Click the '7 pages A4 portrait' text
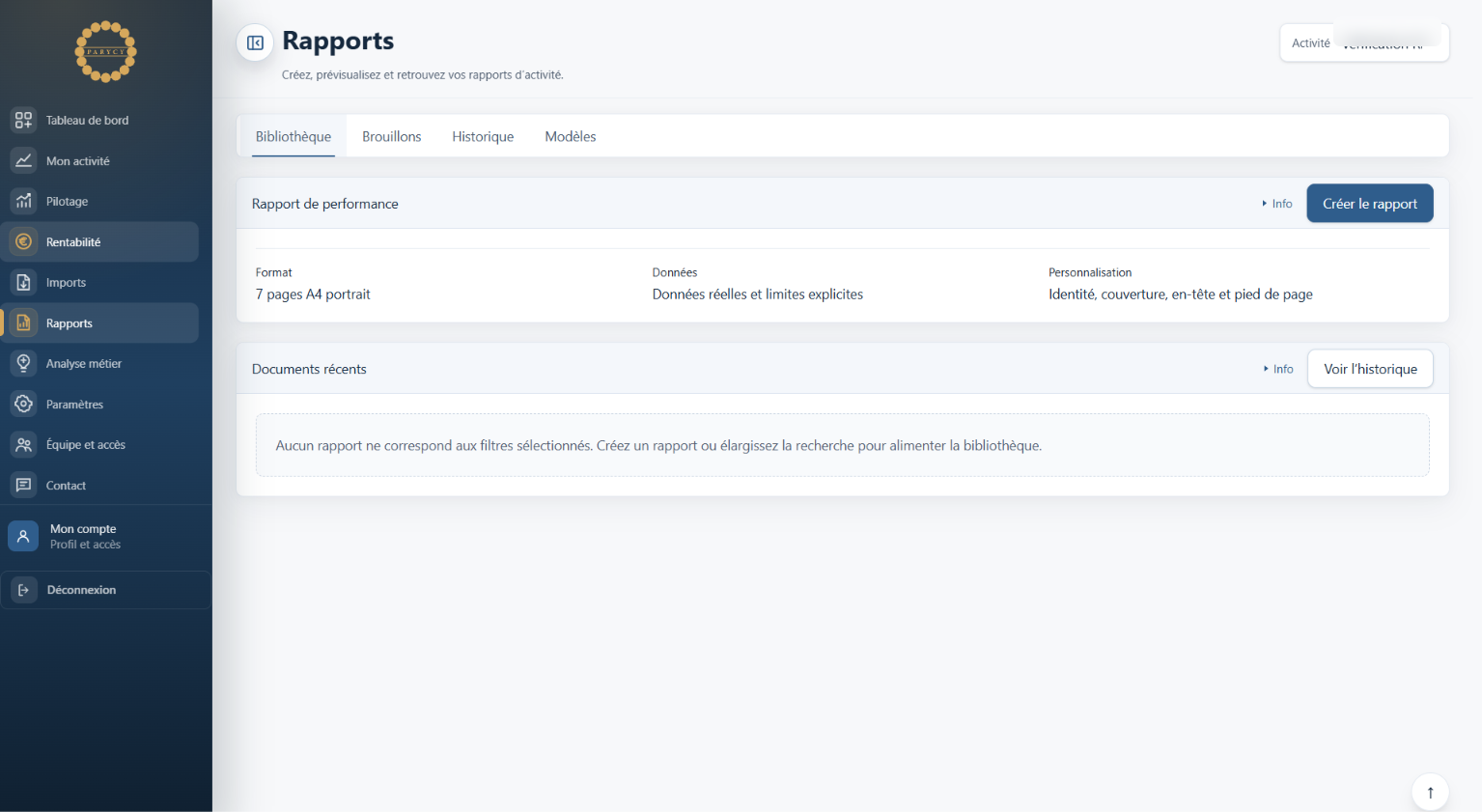1482x812 pixels. coord(313,294)
